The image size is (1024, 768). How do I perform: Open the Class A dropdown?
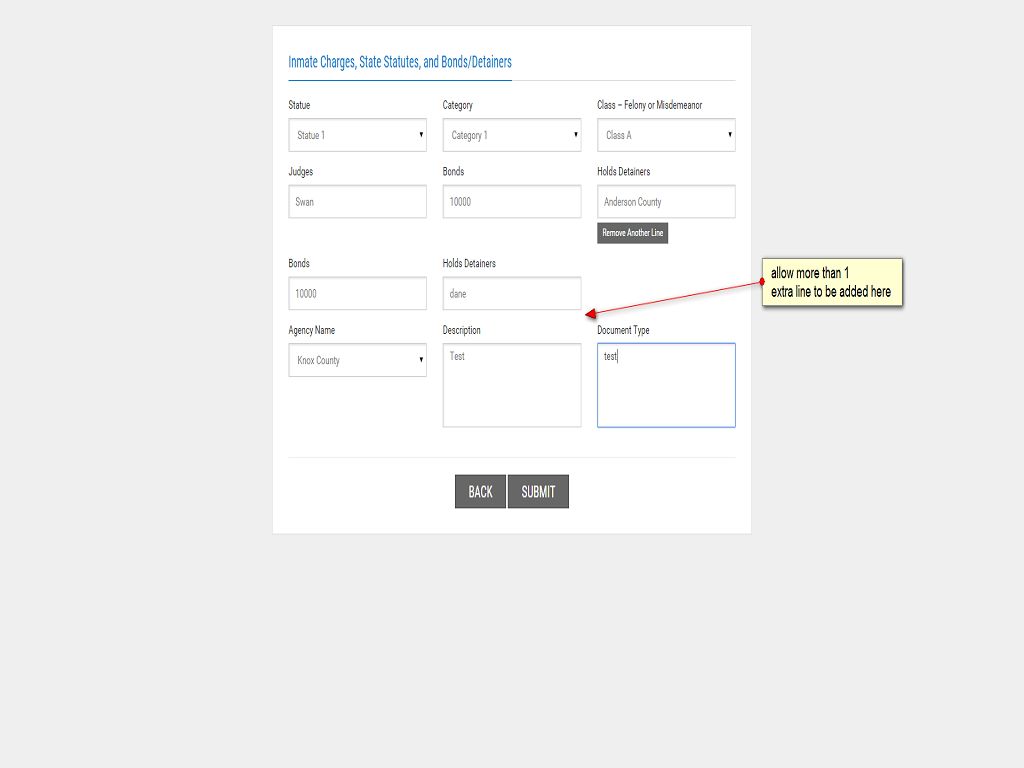coord(666,135)
